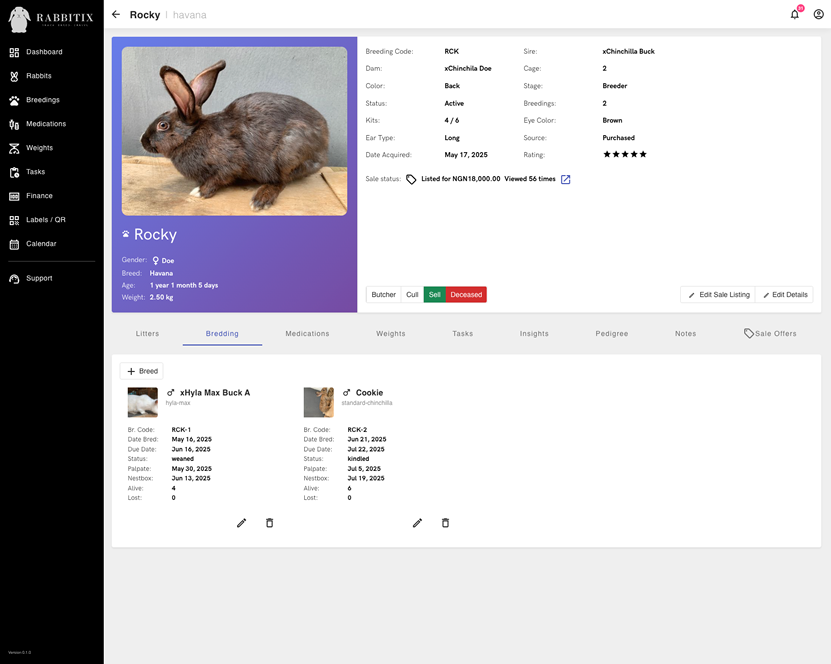831x664 pixels.
Task: Click the pencil icon under RCK-1 breeding
Action: [241, 522]
